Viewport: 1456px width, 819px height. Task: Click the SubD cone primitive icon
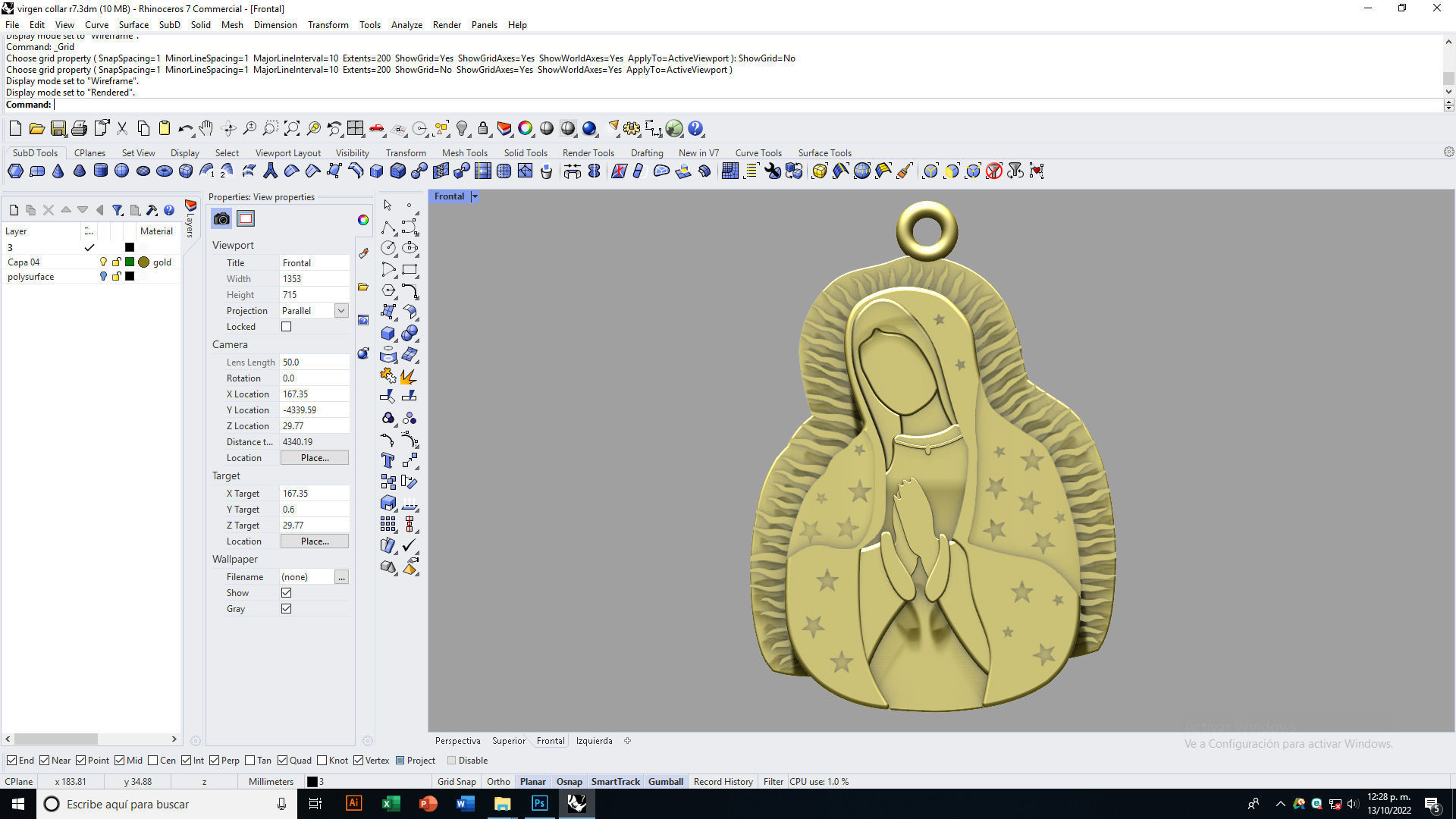point(58,171)
